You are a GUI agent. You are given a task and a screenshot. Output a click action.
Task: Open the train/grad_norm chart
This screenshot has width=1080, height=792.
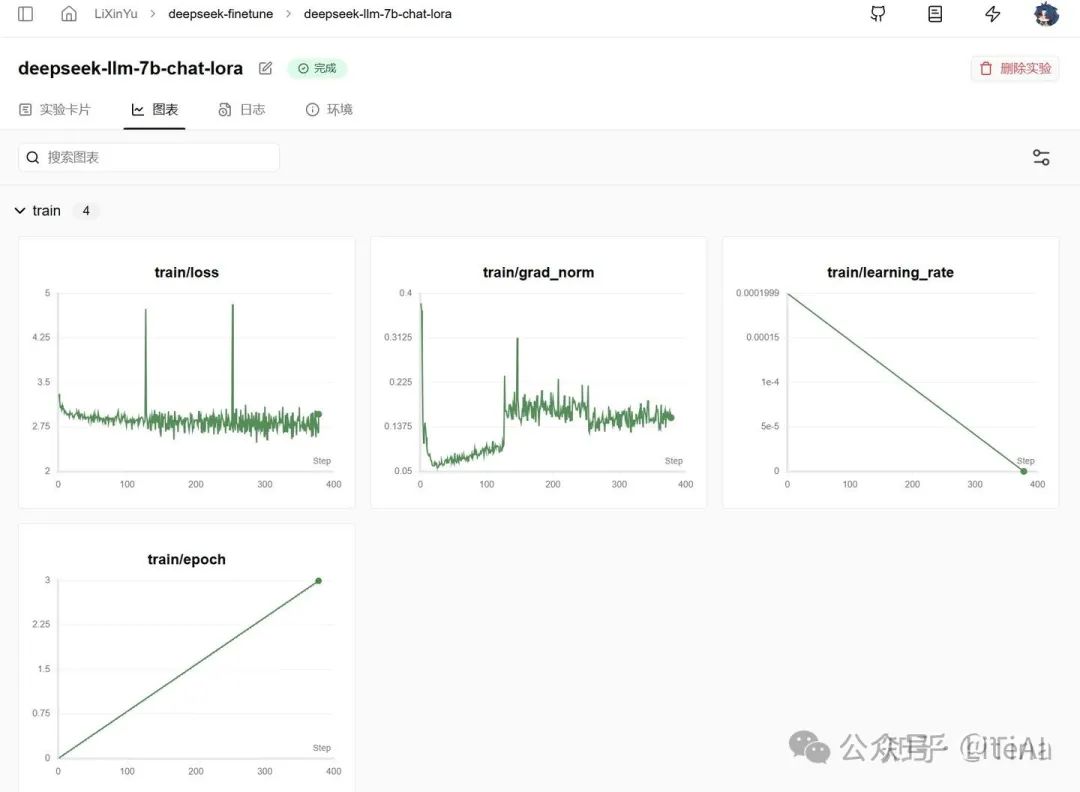(x=539, y=373)
